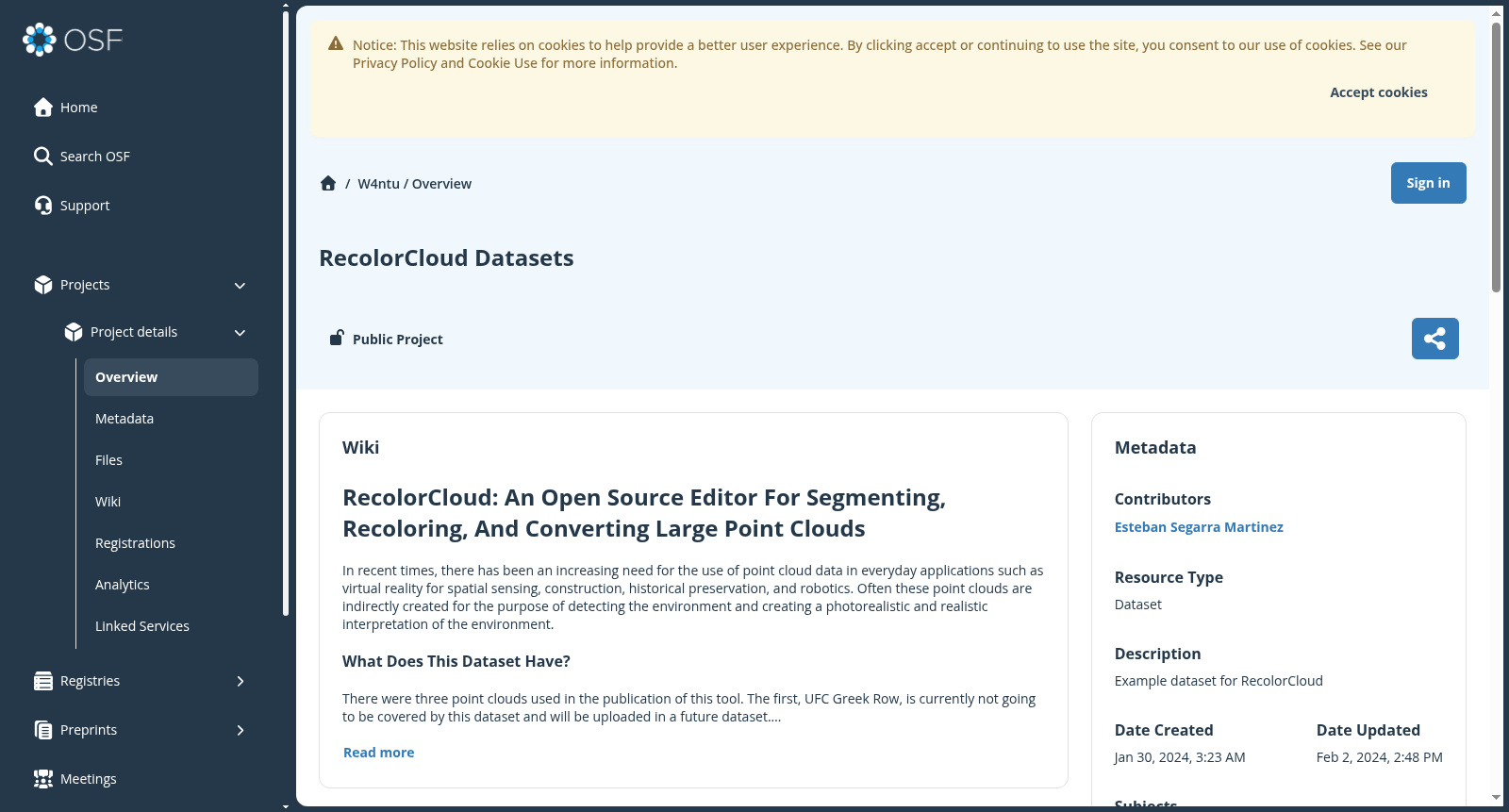
Task: Click the Preprints document icon
Action: [42, 730]
